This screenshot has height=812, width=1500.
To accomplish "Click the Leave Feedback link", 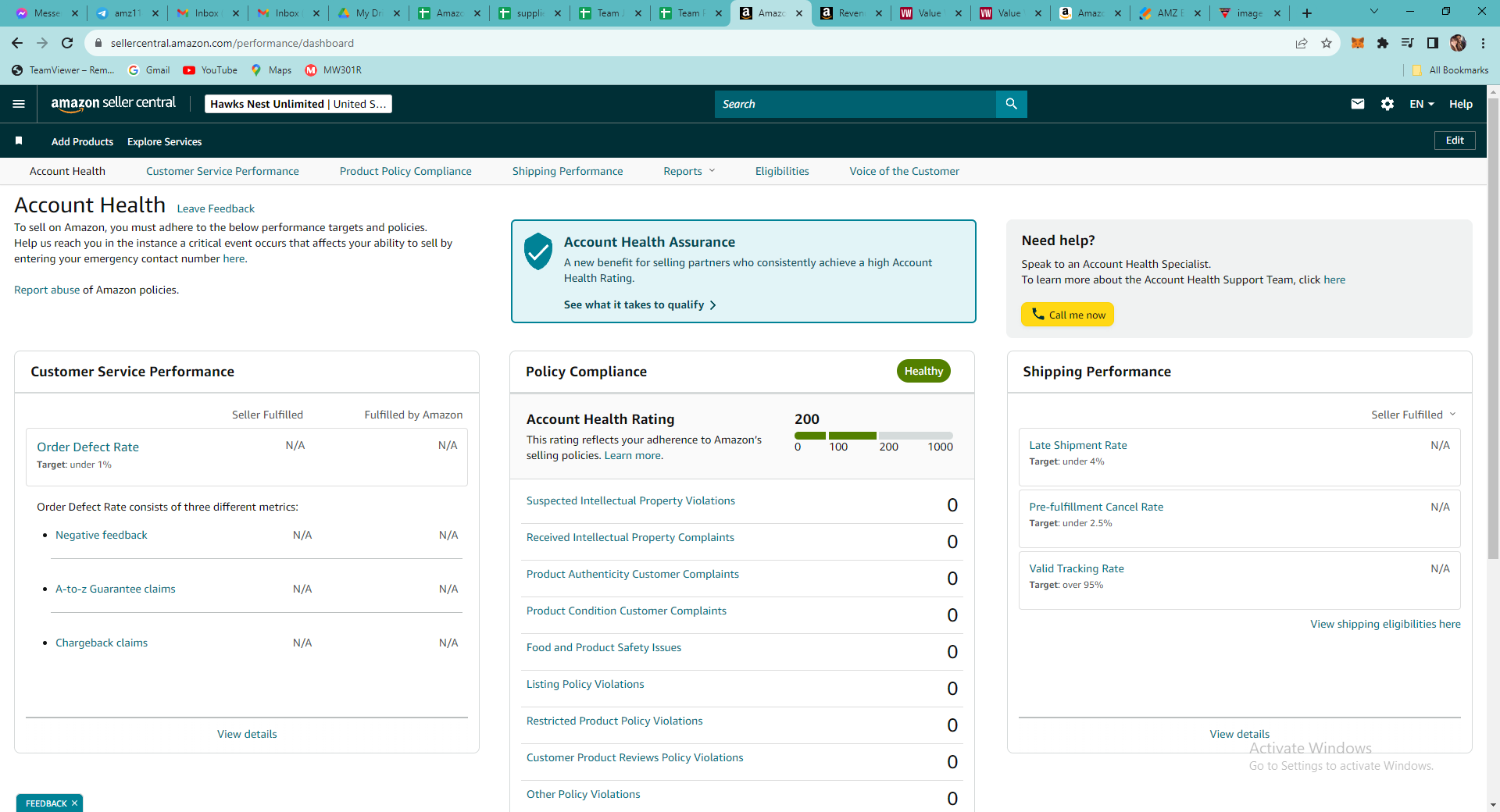I will 216,208.
